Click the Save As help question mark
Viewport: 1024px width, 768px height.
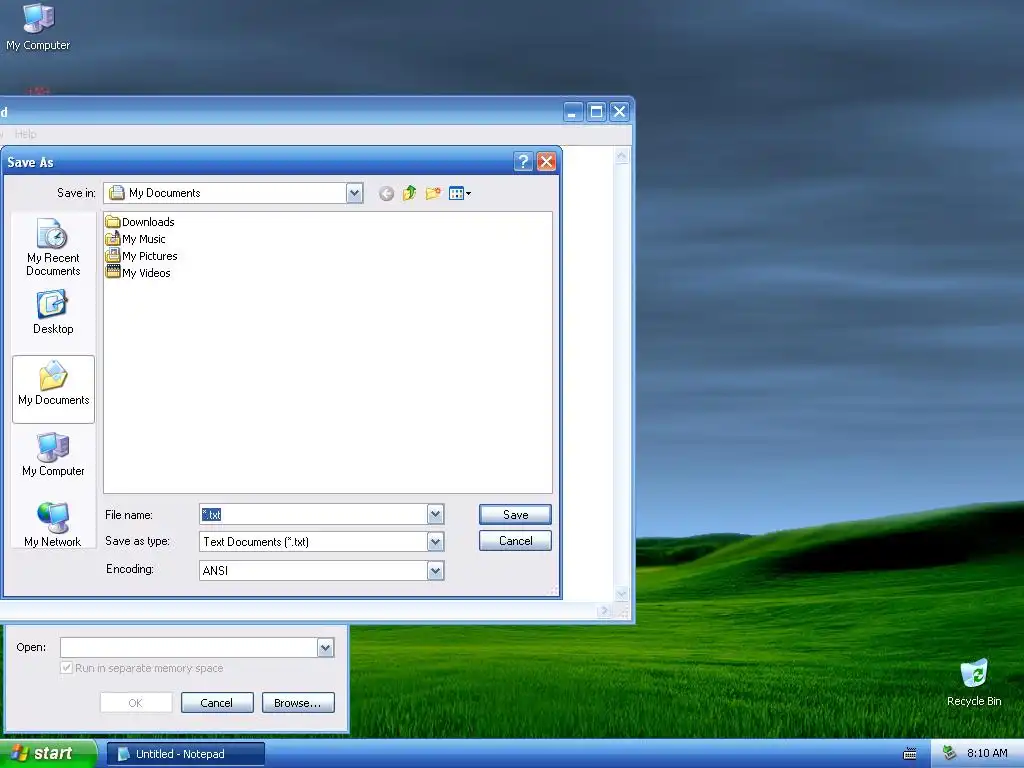point(523,162)
